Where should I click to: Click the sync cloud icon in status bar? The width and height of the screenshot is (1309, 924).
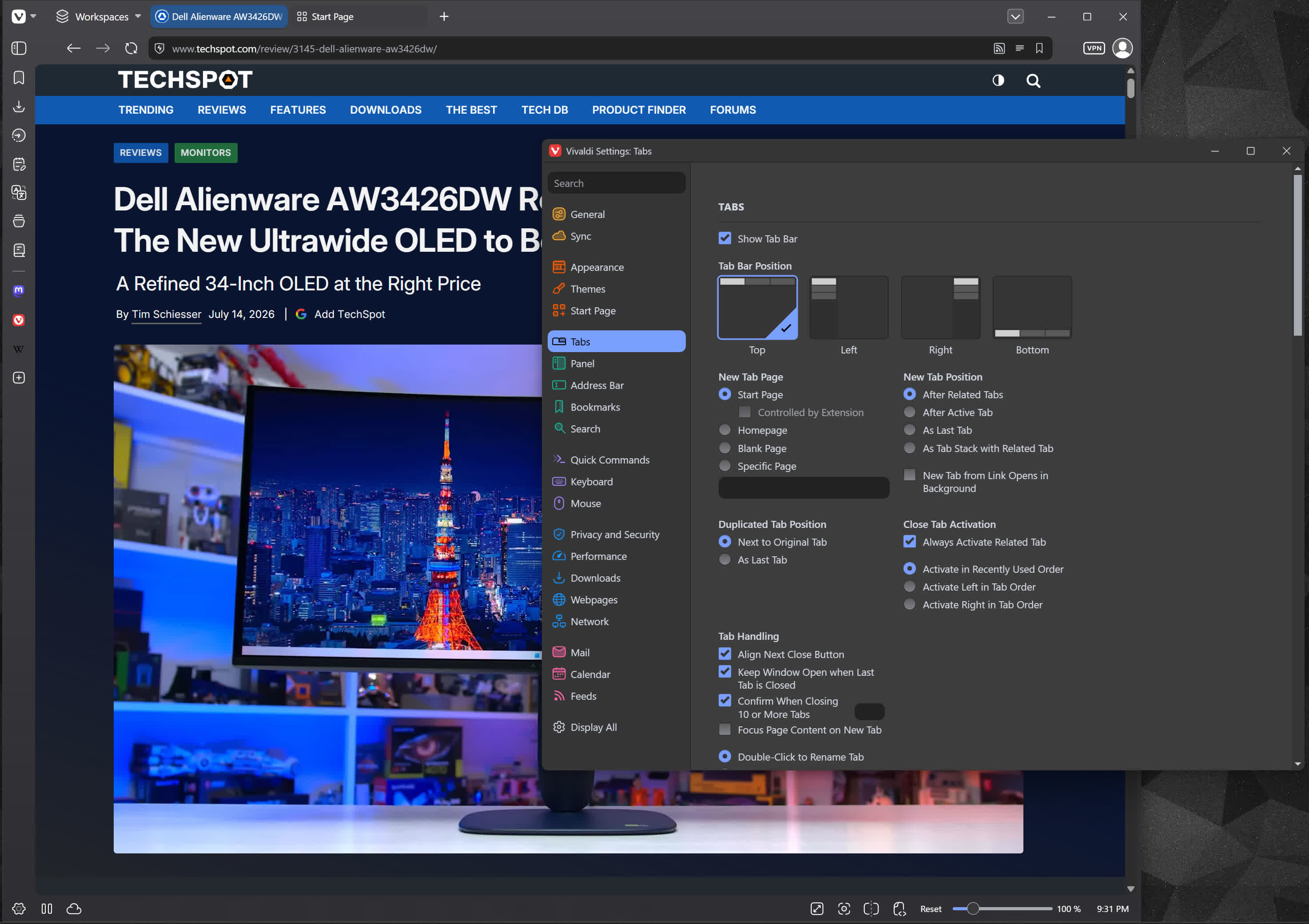[74, 908]
